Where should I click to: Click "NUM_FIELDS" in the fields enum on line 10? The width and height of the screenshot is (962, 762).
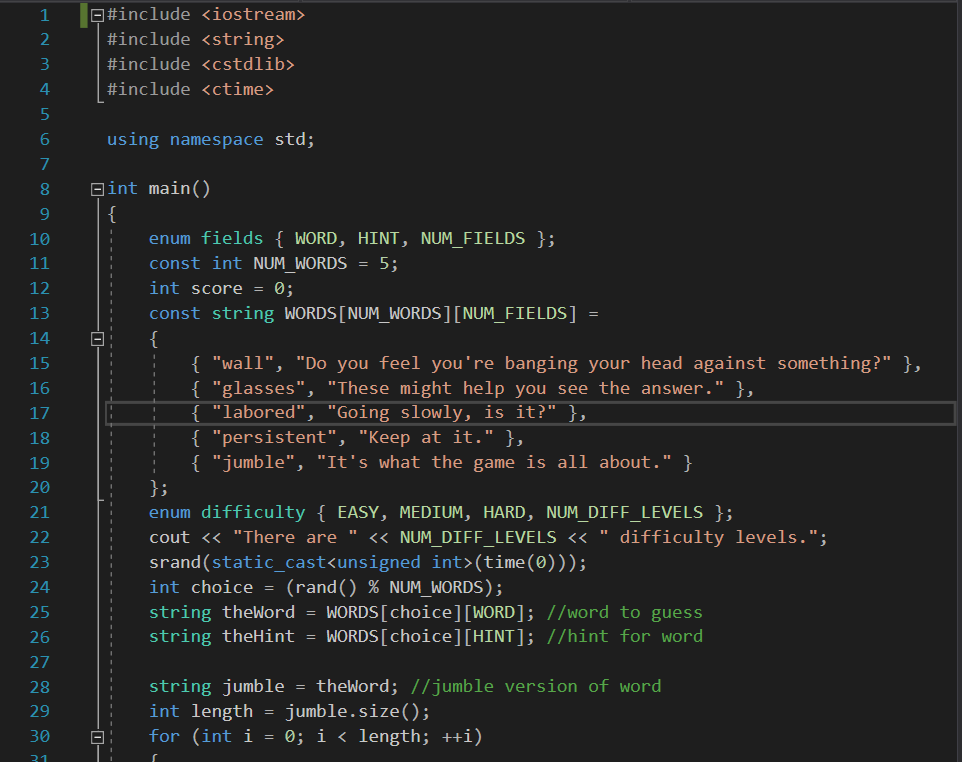pos(472,238)
